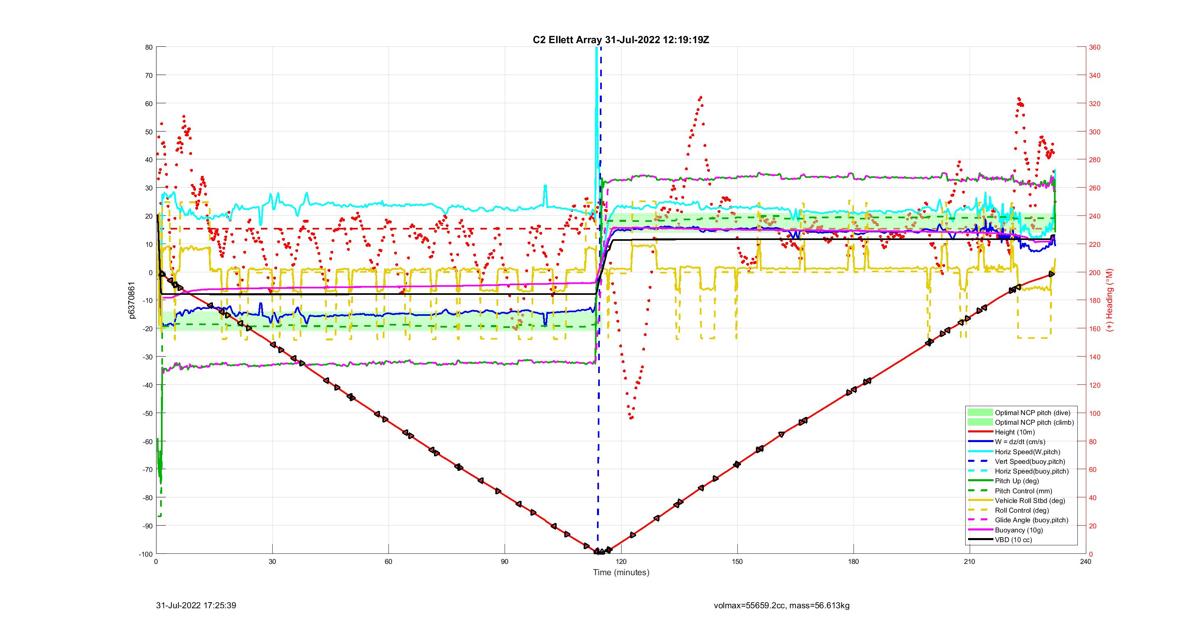
Task: Click the 'p6370661' left axis label
Action: click(x=133, y=299)
